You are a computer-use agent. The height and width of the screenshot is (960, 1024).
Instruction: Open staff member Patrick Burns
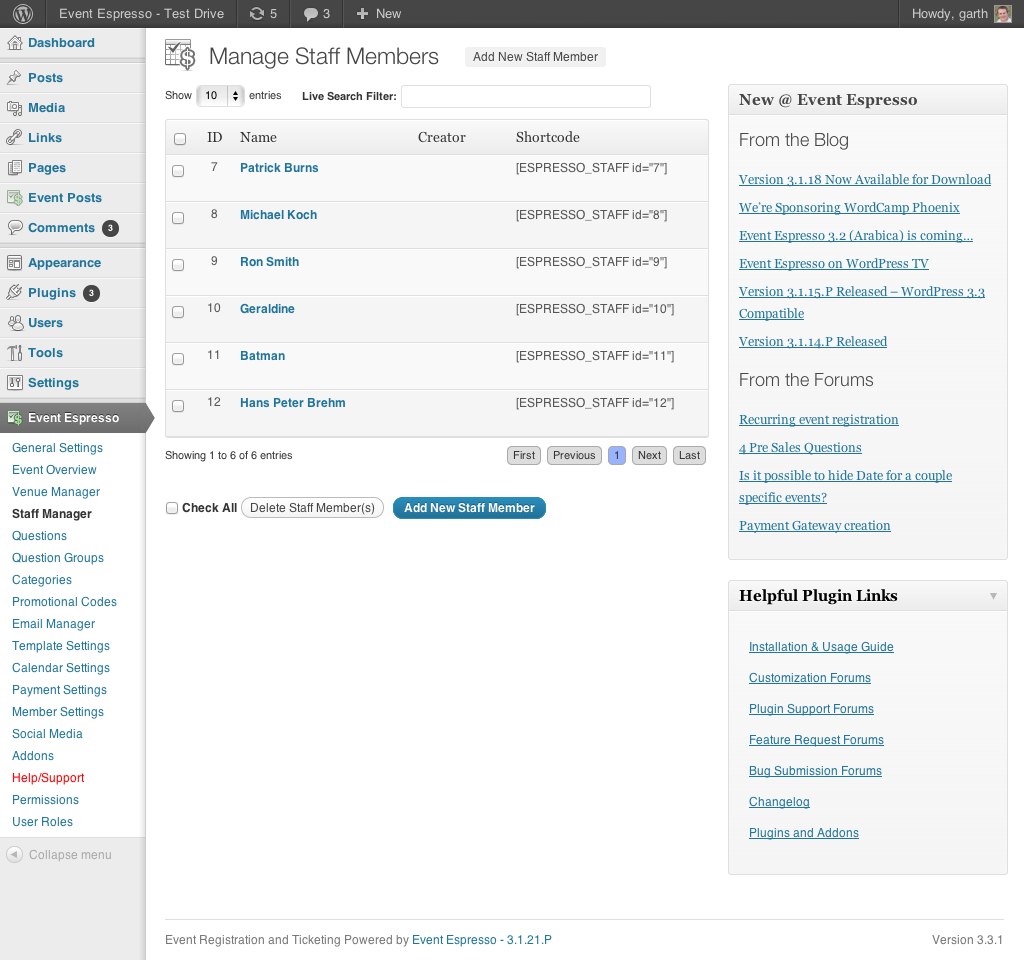click(279, 168)
